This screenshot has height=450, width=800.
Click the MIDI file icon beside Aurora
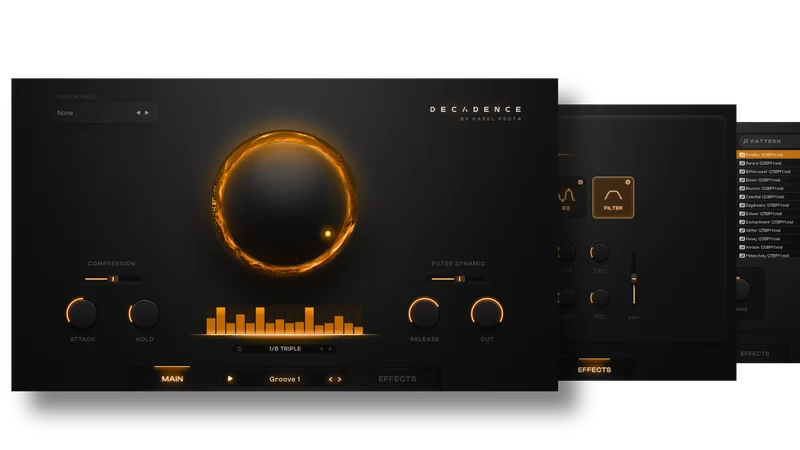tap(742, 163)
